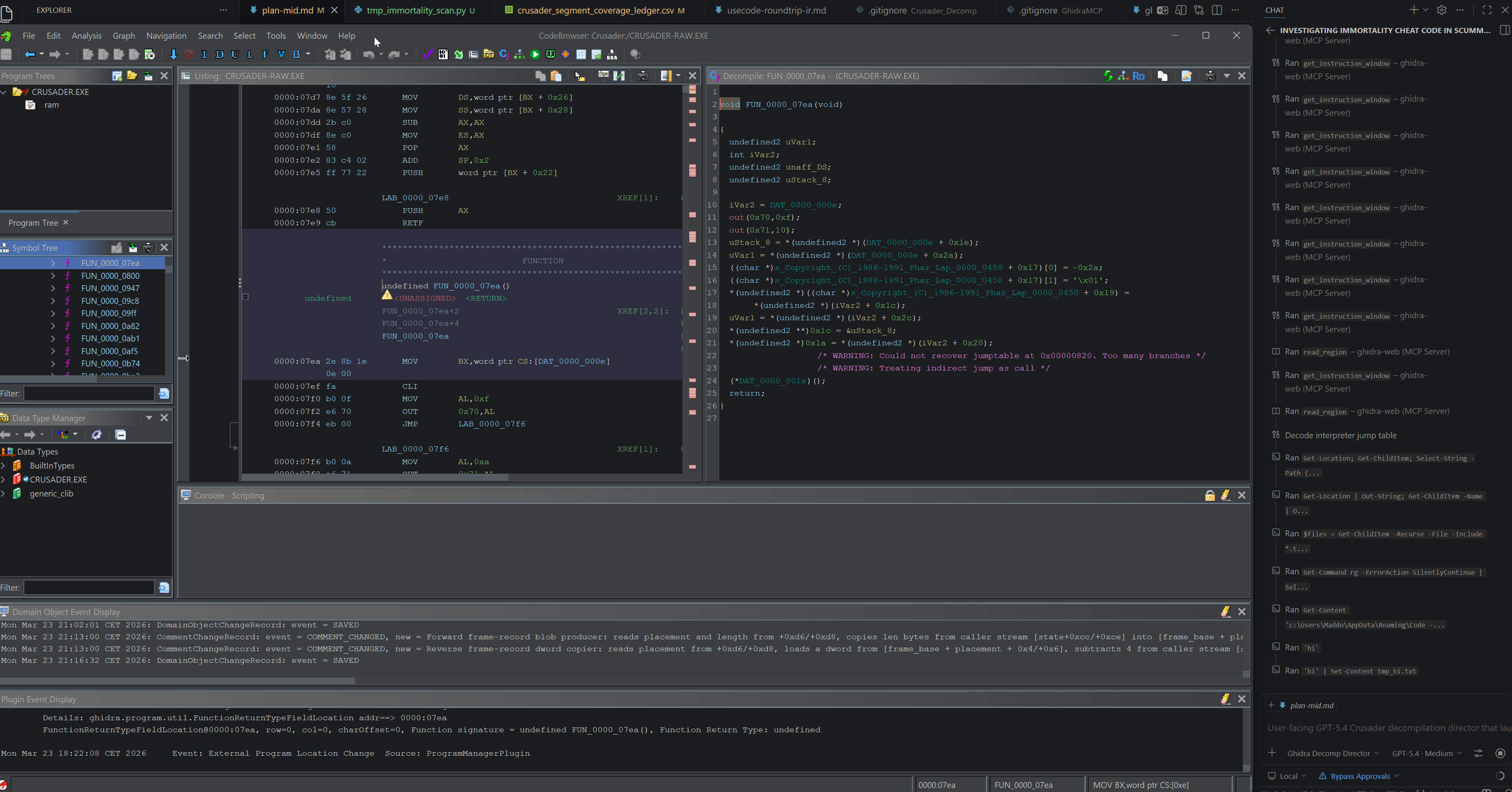
Task: Expand the BuiltInTypes data type folder
Action: [4, 465]
